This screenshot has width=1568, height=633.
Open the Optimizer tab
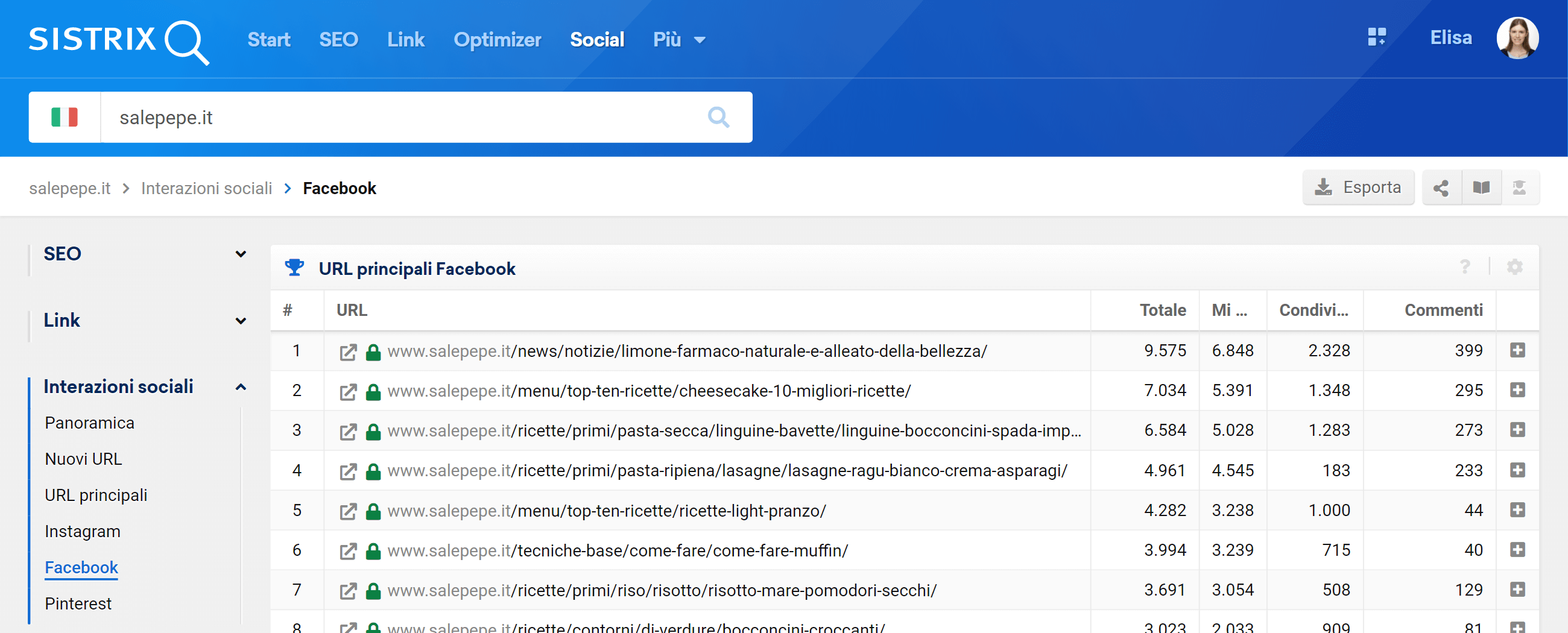[x=498, y=40]
